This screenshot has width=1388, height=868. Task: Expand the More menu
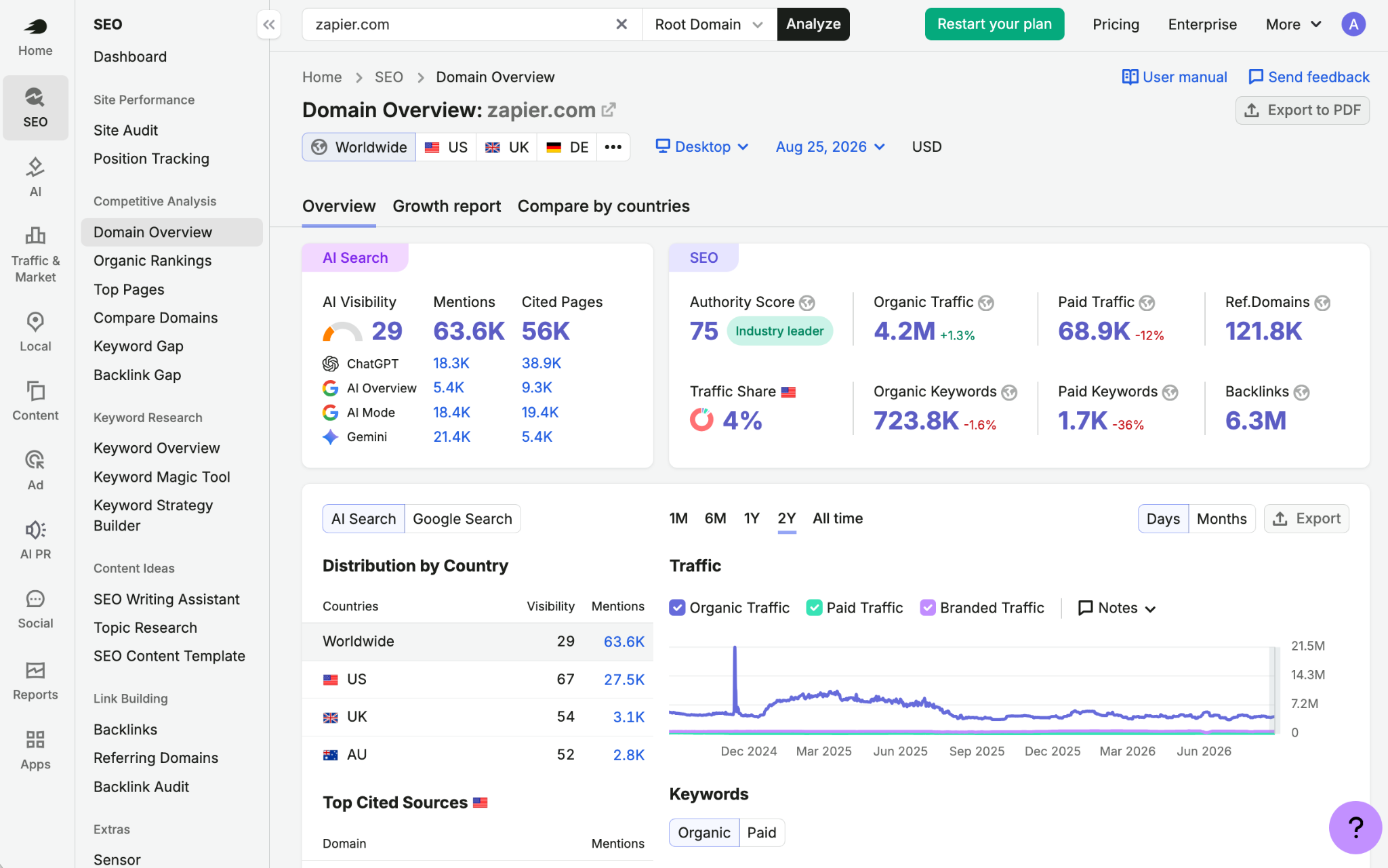1293,24
